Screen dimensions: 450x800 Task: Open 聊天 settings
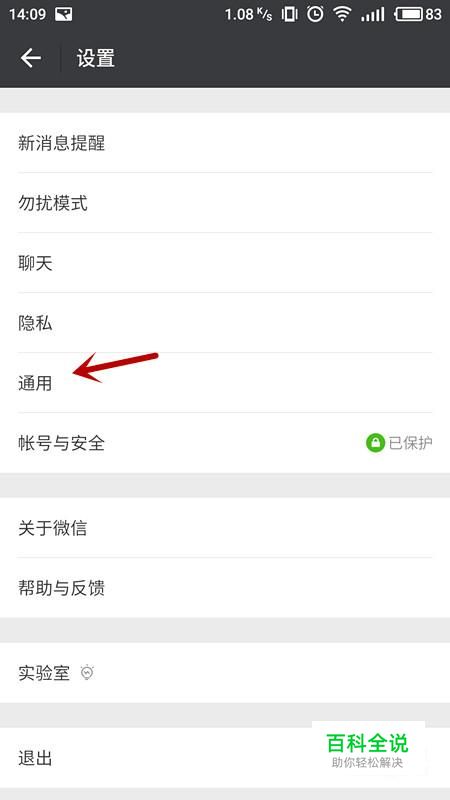[x=225, y=263]
